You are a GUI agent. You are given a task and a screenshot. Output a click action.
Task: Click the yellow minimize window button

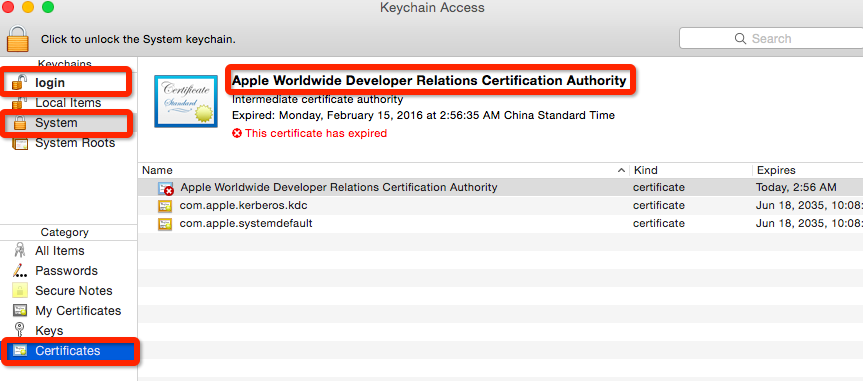[28, 7]
